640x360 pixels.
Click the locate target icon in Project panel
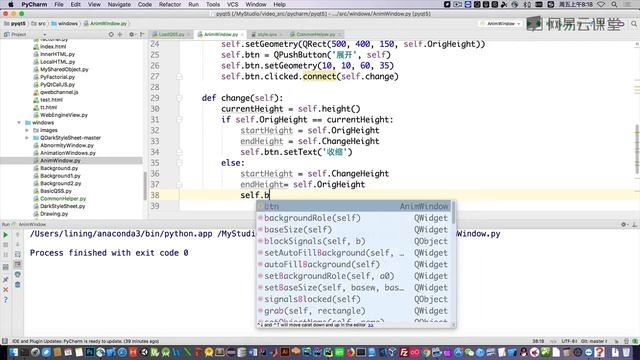(x=111, y=35)
